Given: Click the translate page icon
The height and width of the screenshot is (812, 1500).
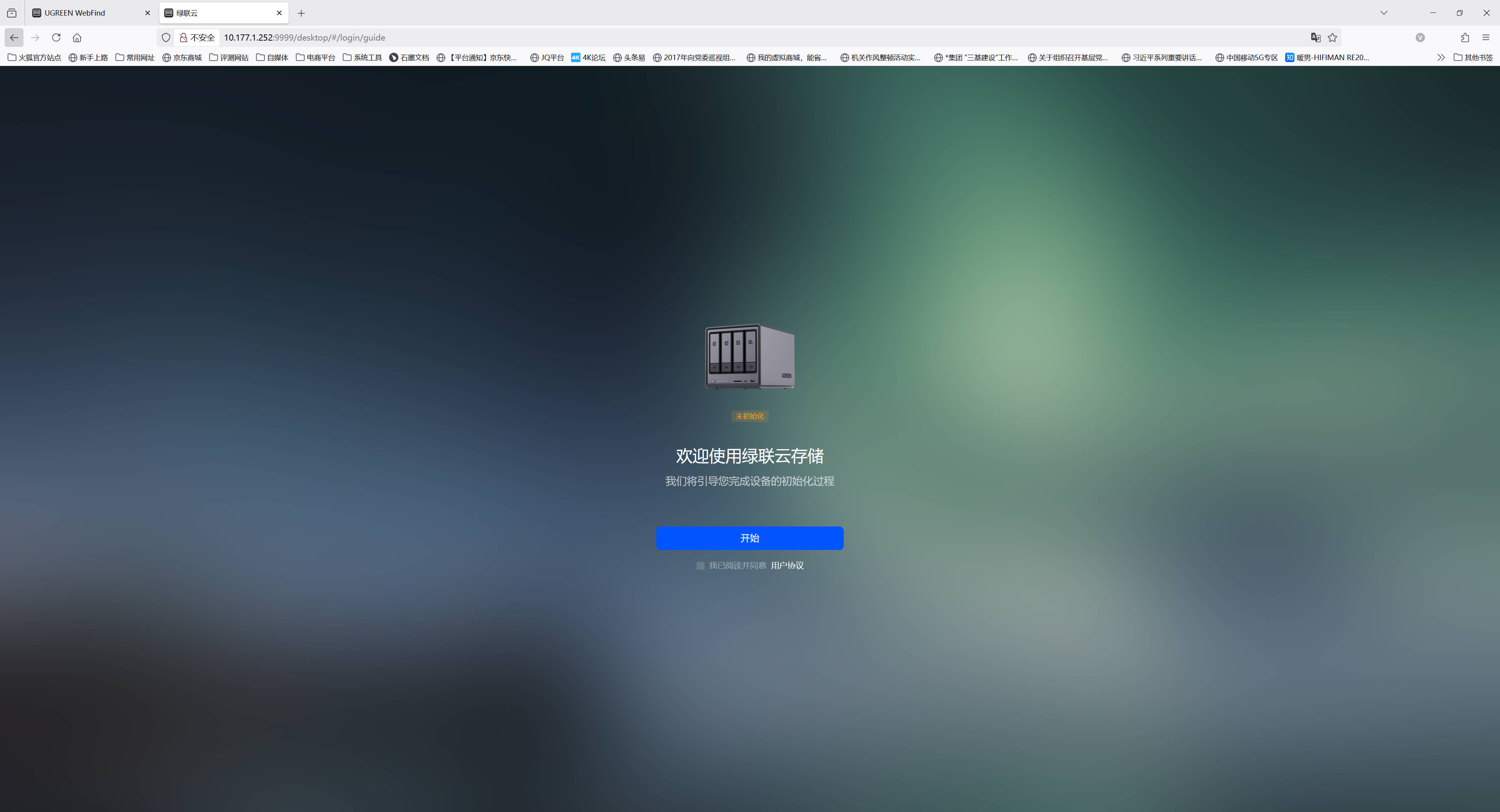Looking at the screenshot, I should (1315, 37).
